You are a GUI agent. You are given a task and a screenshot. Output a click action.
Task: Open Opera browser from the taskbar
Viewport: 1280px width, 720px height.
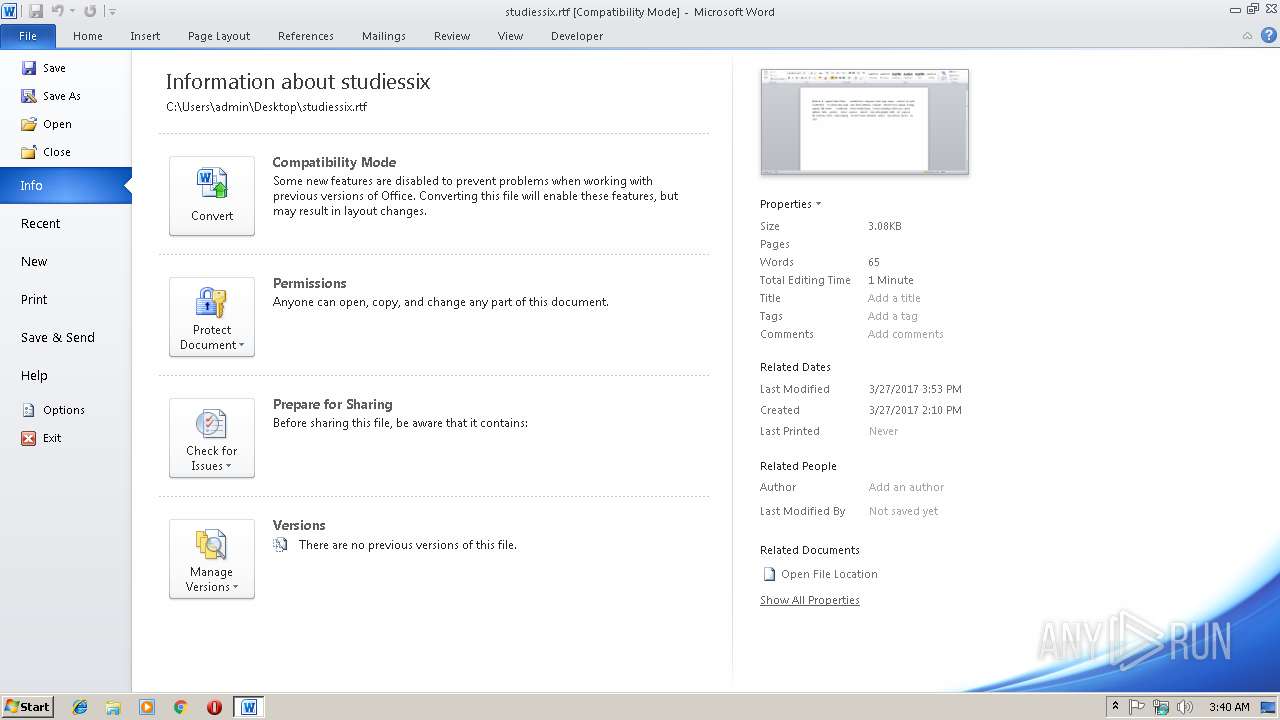[x=214, y=707]
